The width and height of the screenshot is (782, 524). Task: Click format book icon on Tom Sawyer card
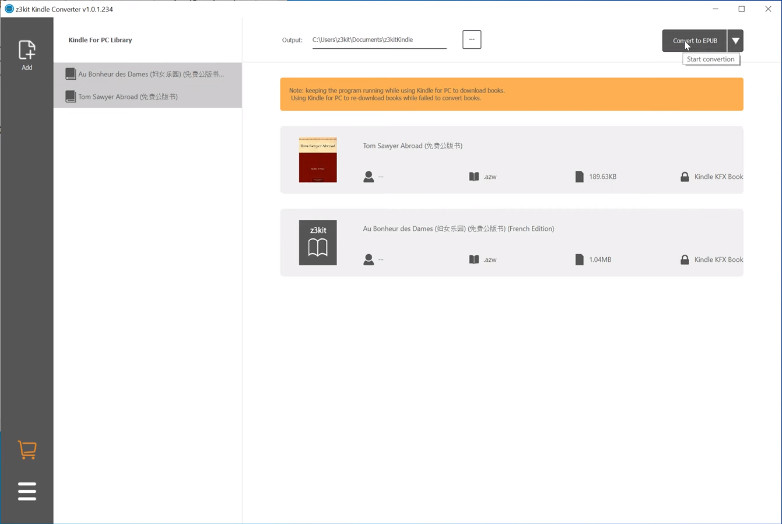(x=474, y=176)
